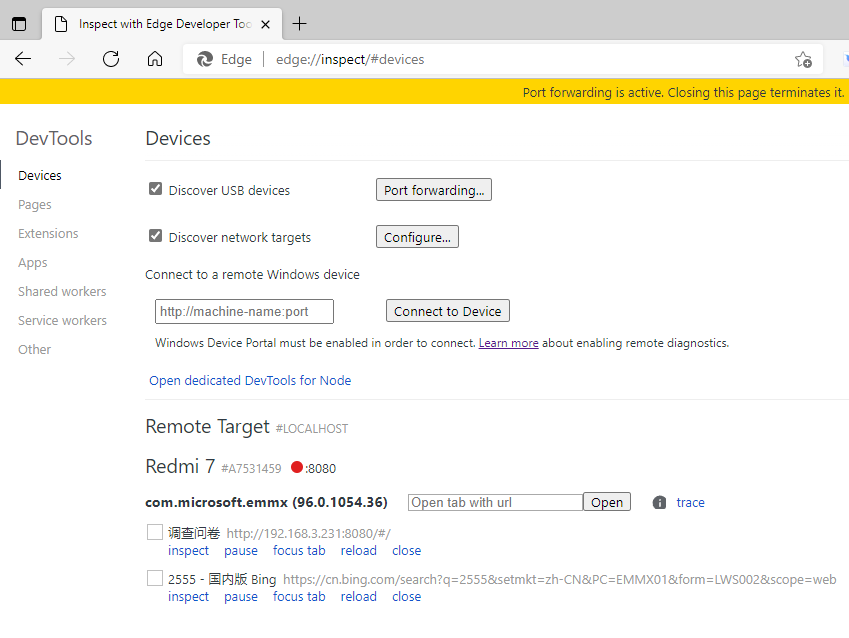Inspect the 调查问卷 page
Screen dimensions: 849x638
[x=188, y=551]
